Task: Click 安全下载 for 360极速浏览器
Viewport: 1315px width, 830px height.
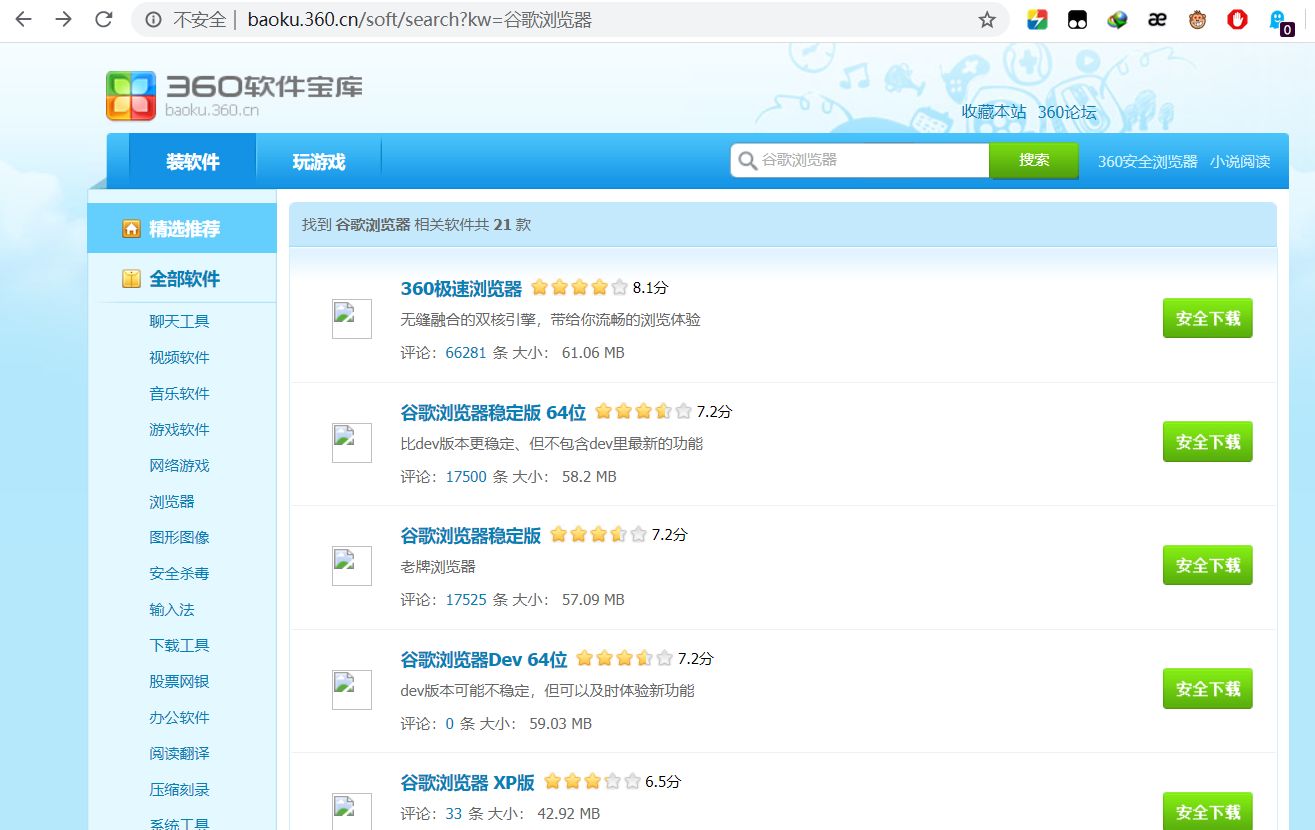Action: coord(1207,318)
